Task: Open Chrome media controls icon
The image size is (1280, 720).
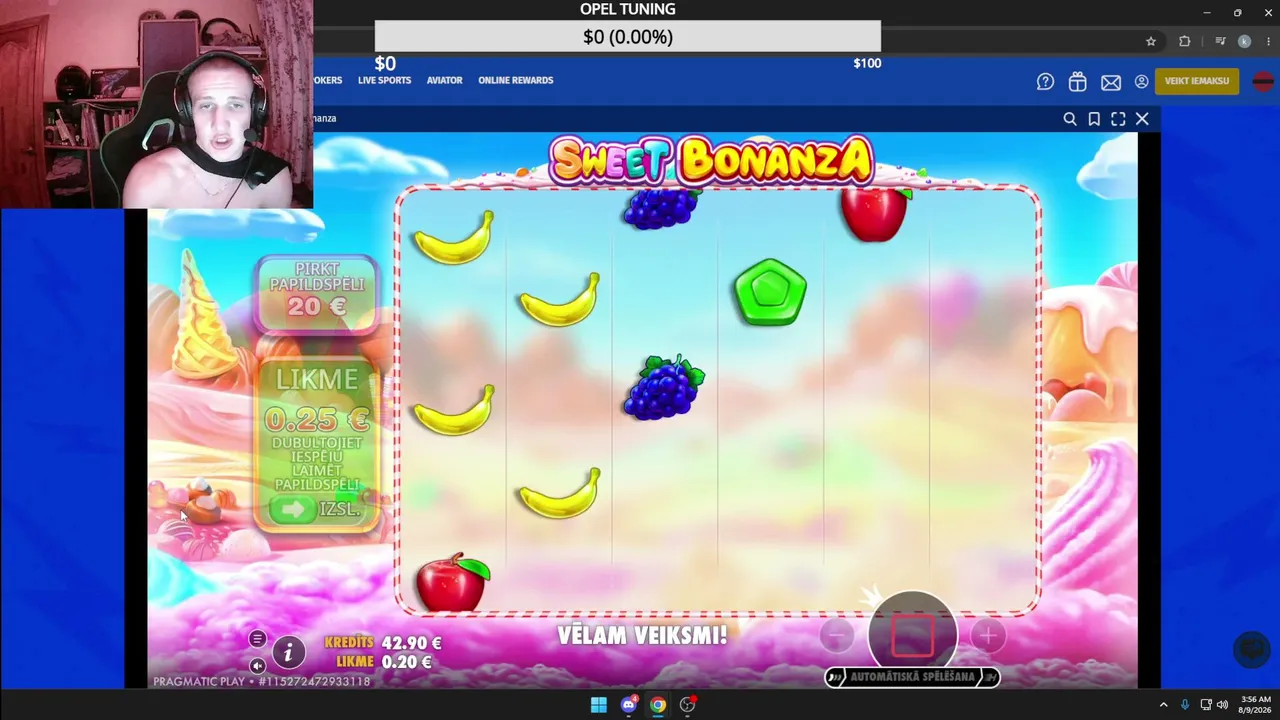Action: tap(1221, 41)
